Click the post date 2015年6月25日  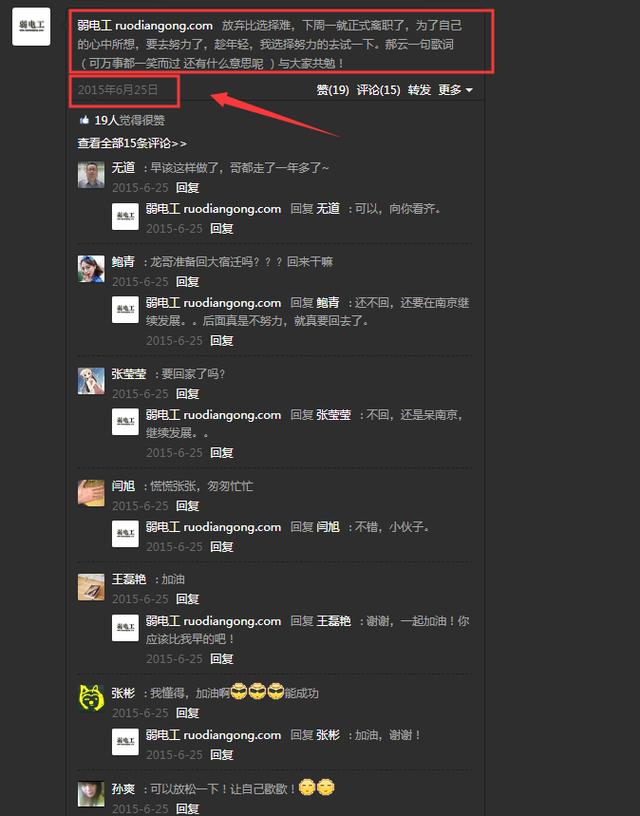[x=118, y=90]
